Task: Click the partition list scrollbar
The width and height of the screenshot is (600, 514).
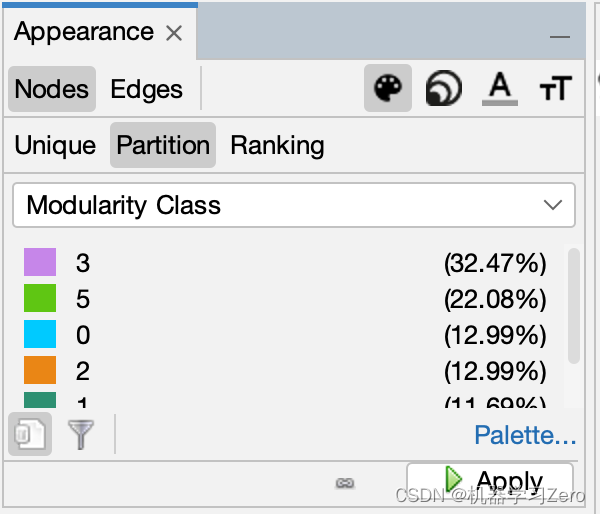Action: click(574, 305)
